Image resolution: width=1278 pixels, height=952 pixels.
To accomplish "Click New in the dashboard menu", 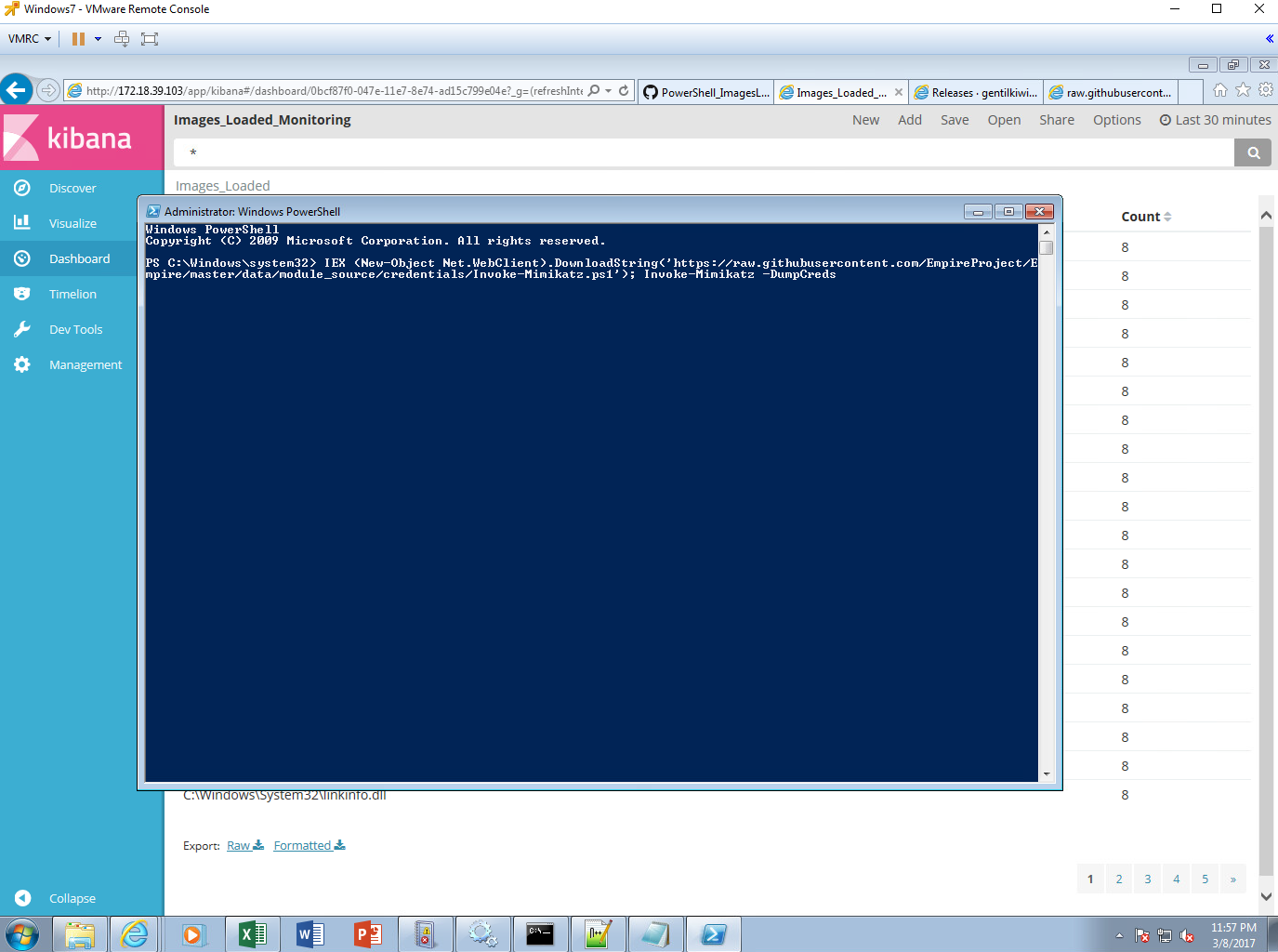I will point(865,120).
